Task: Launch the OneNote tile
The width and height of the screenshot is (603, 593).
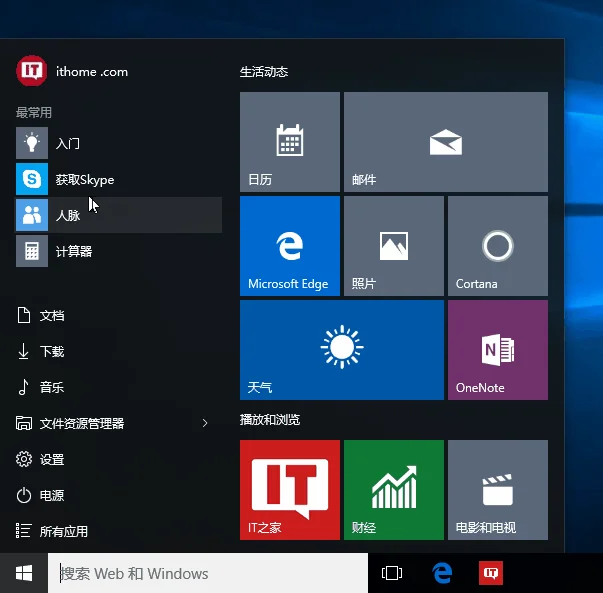Action: tap(498, 350)
